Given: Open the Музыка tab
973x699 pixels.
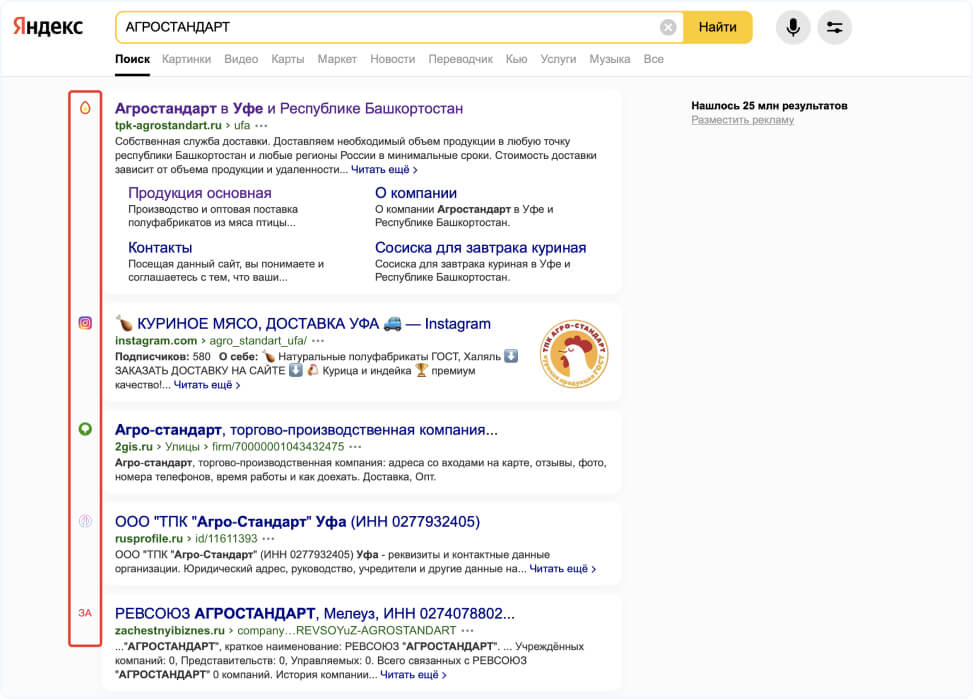Looking at the screenshot, I should (x=609, y=59).
